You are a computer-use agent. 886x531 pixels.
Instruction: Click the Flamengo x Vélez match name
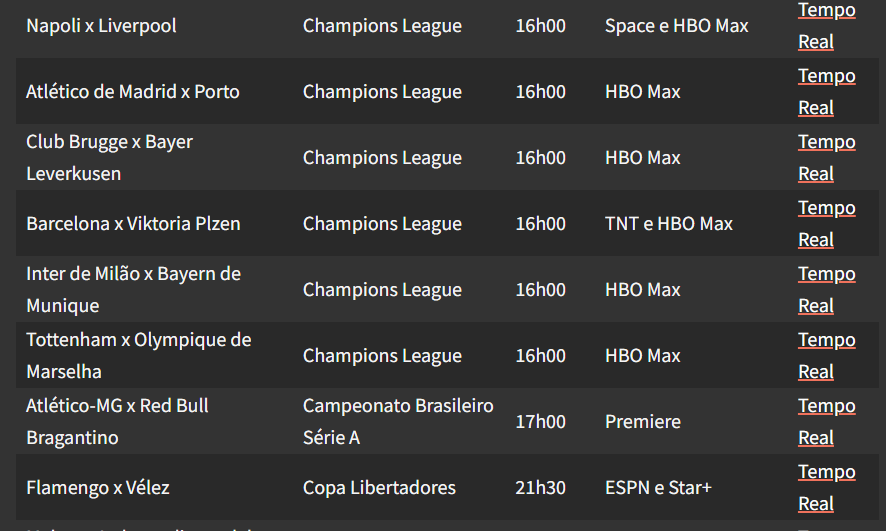[x=98, y=488]
